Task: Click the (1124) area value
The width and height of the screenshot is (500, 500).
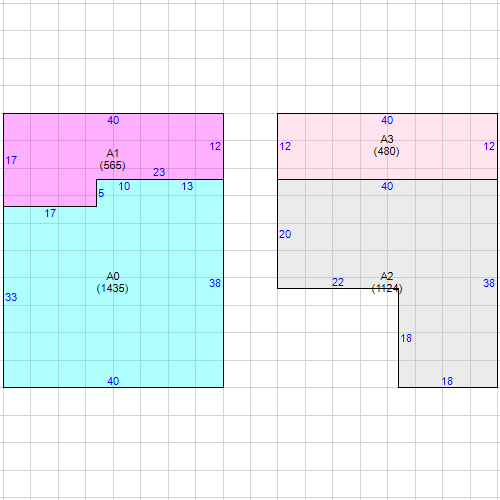Action: point(387,288)
